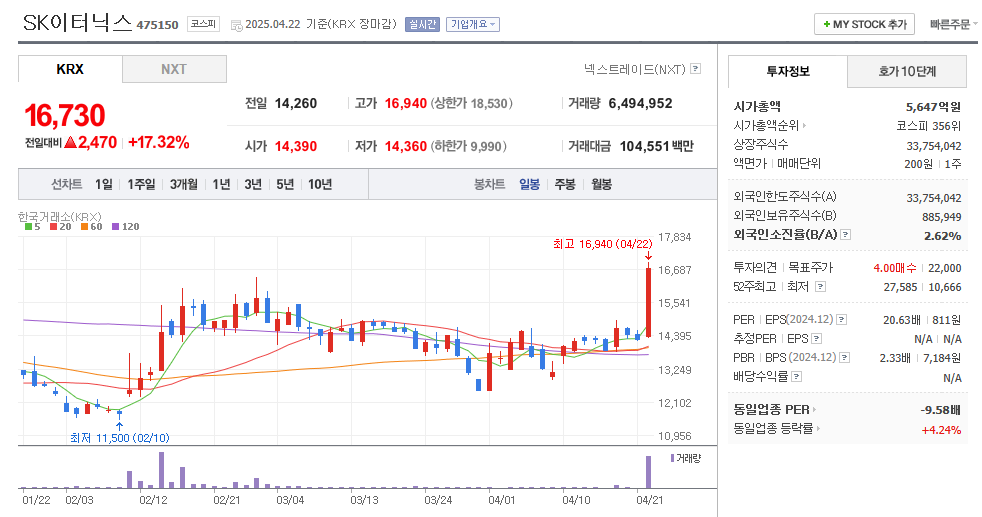Click the 동일업종 등락률 link
This screenshot has height=517, width=982.
773,429
